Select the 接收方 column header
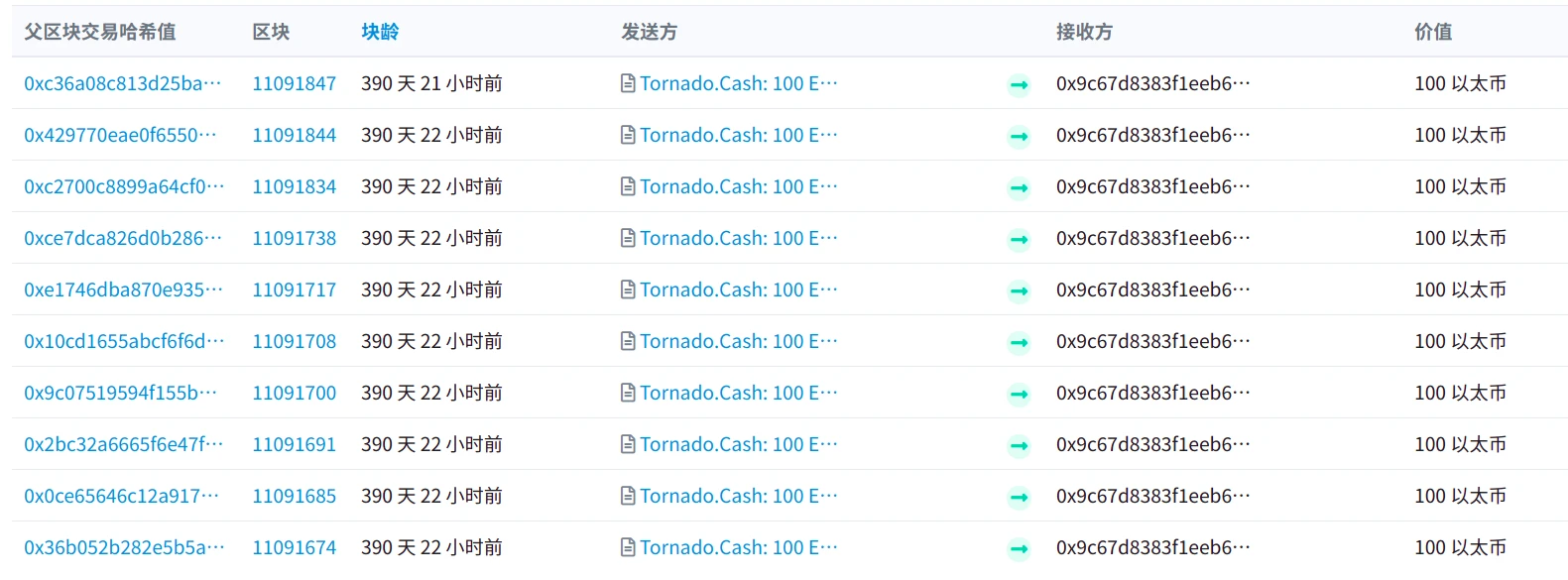1568x580 pixels. point(1084,32)
